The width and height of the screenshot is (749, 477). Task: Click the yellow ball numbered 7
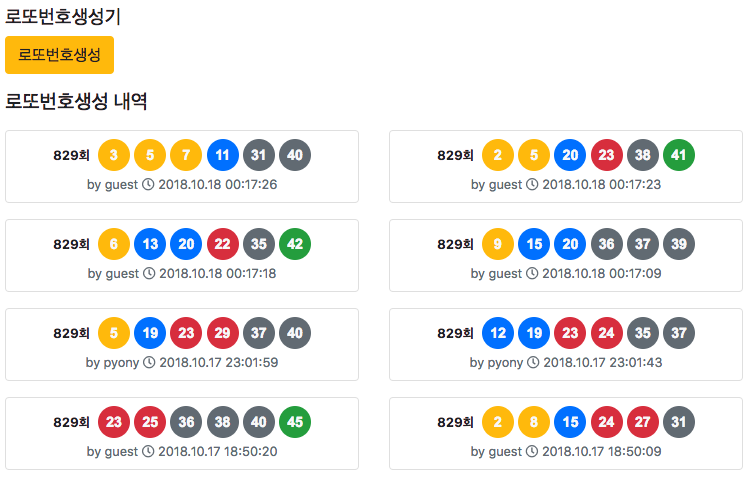[x=186, y=155]
